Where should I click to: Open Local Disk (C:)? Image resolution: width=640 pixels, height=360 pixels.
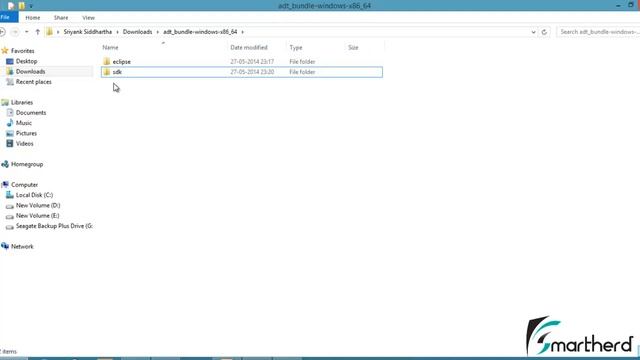point(34,195)
